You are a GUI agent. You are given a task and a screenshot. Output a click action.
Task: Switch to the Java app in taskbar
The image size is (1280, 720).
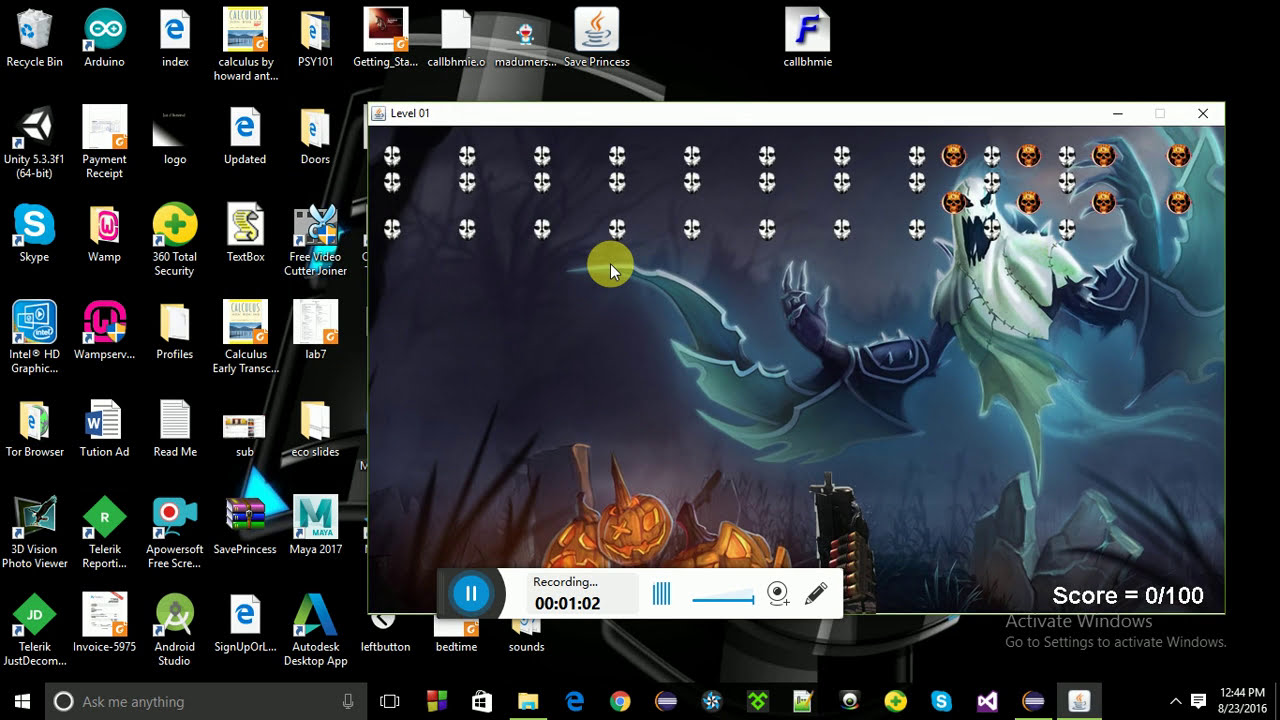pos(1079,701)
